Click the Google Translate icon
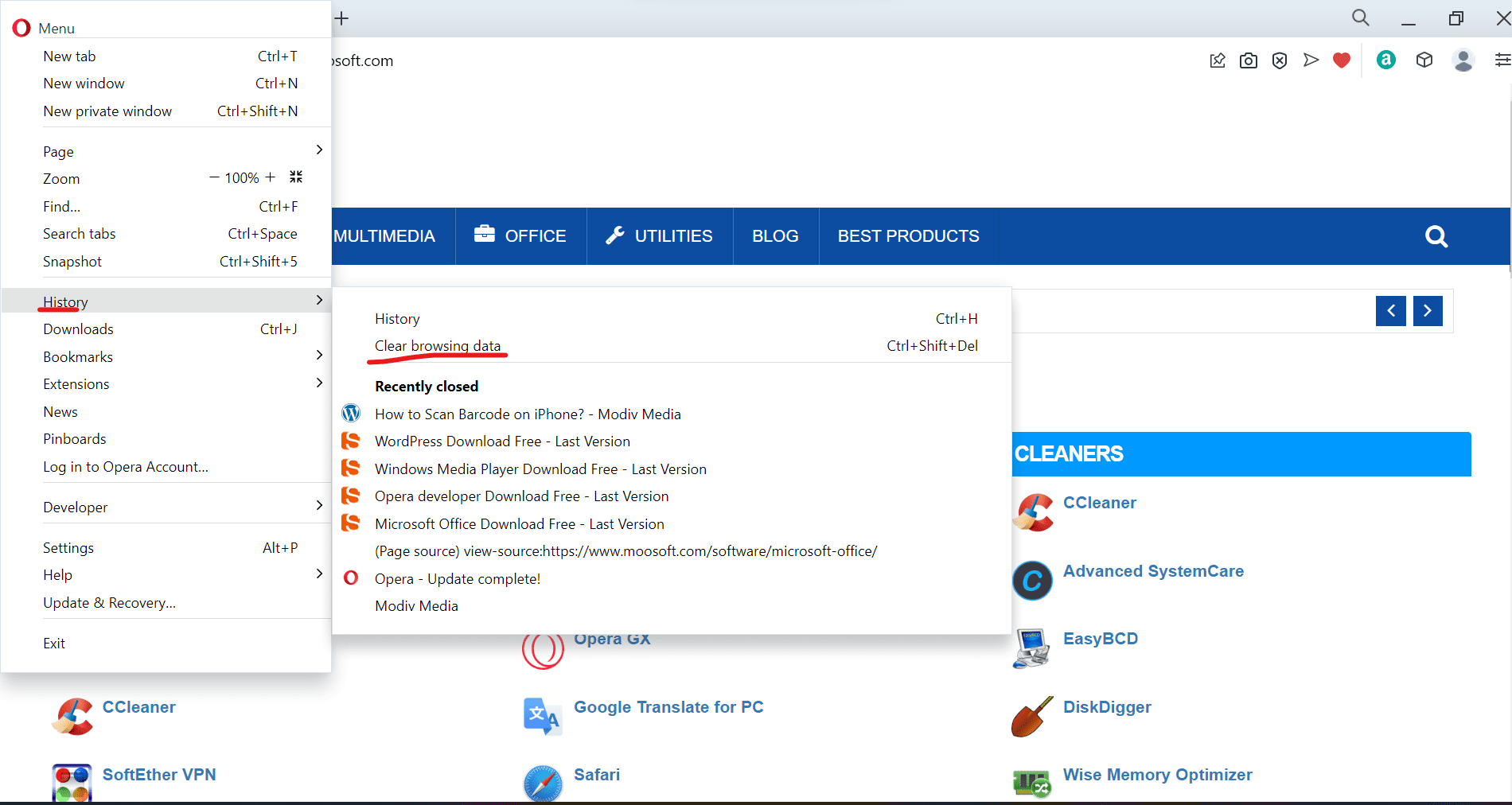Screen dimensions: 1512x805 click(x=543, y=717)
